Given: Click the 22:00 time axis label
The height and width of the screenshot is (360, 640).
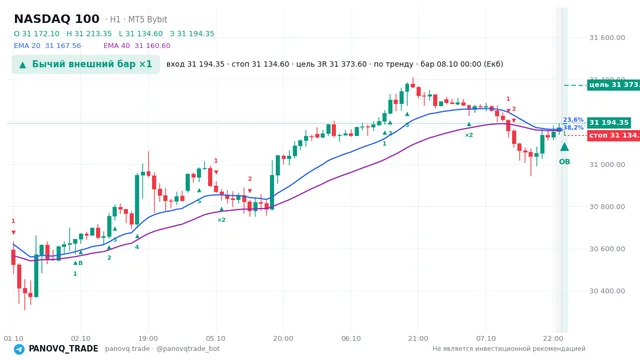Looking at the screenshot, I should tap(553, 339).
